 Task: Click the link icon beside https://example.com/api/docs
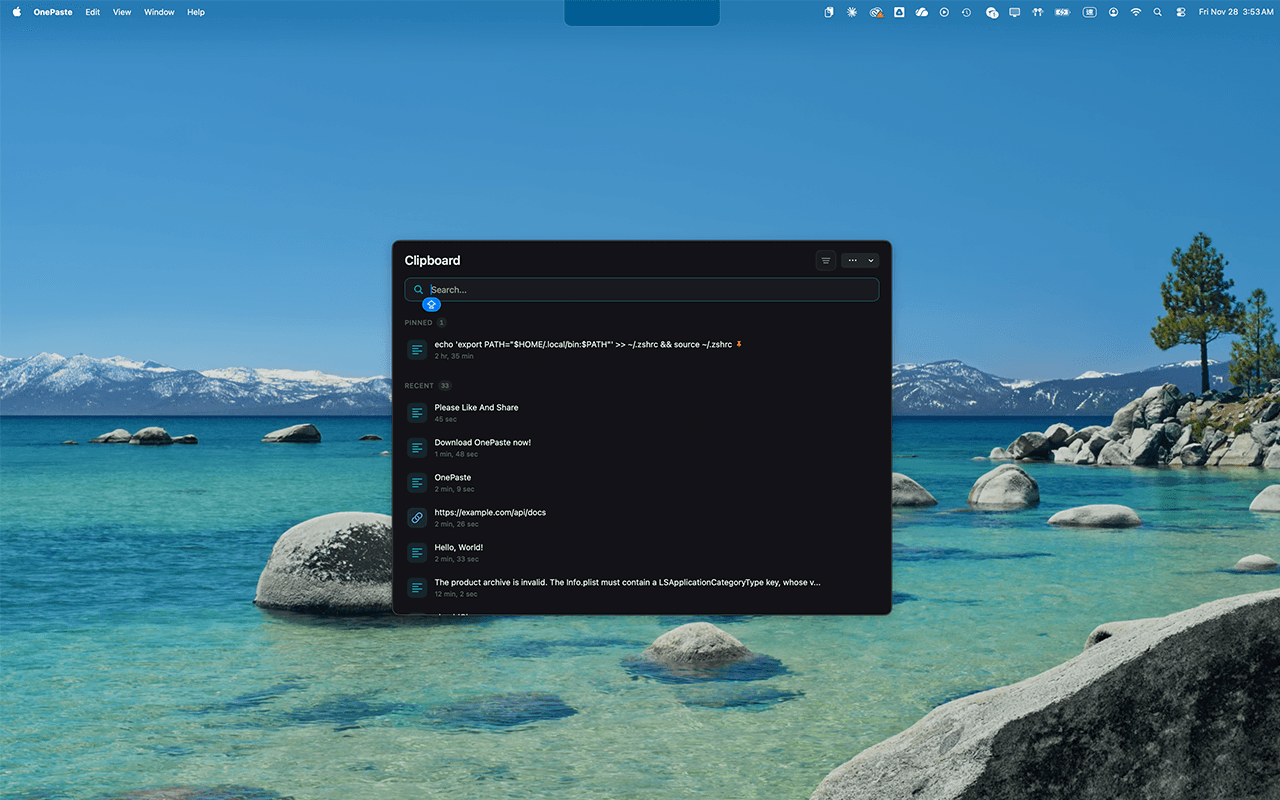(417, 517)
